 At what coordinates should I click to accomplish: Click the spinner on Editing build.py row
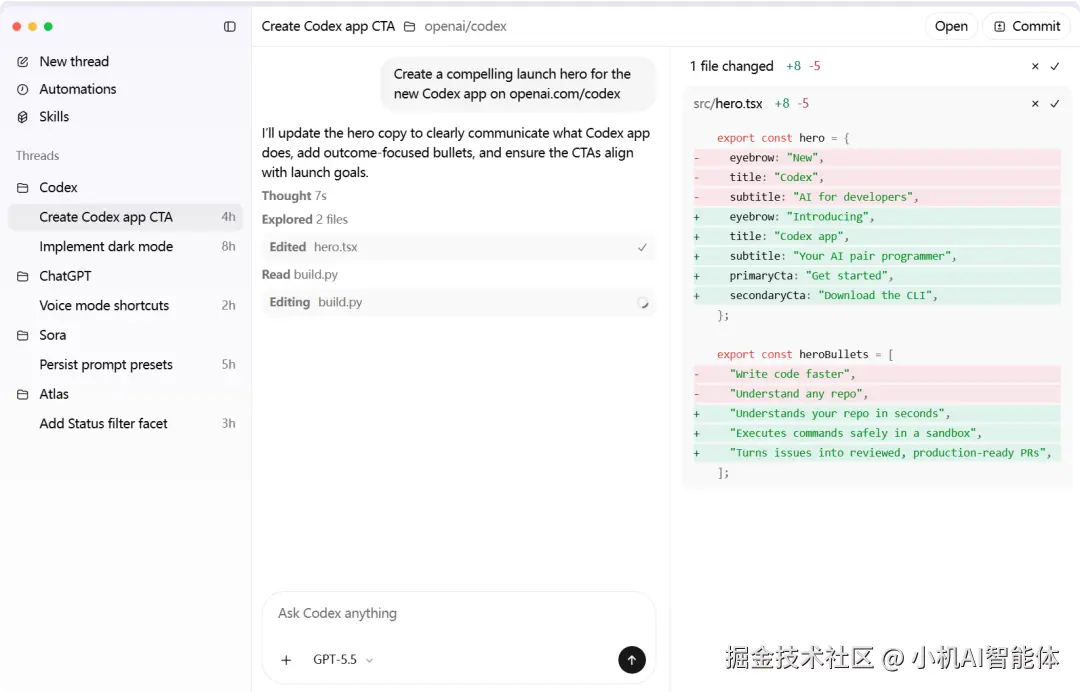[x=642, y=302]
